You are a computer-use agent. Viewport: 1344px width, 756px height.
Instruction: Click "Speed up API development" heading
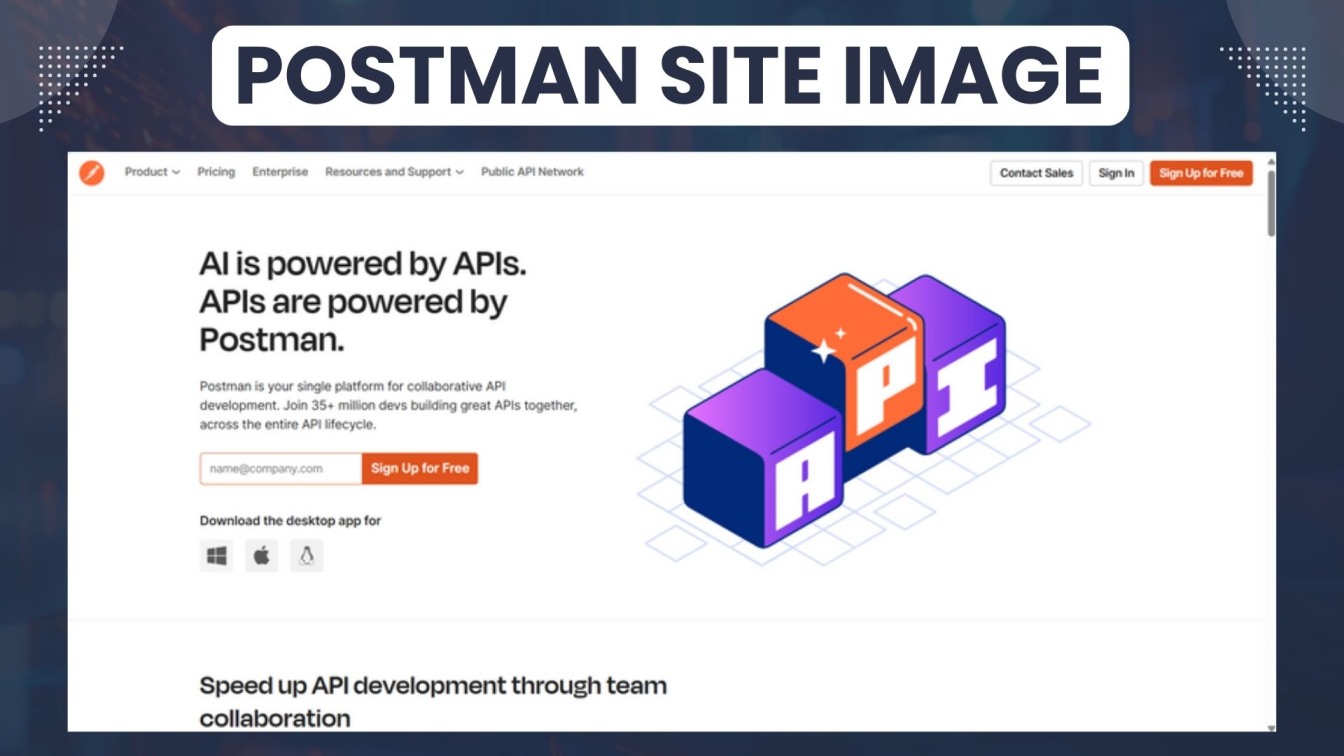click(x=433, y=701)
